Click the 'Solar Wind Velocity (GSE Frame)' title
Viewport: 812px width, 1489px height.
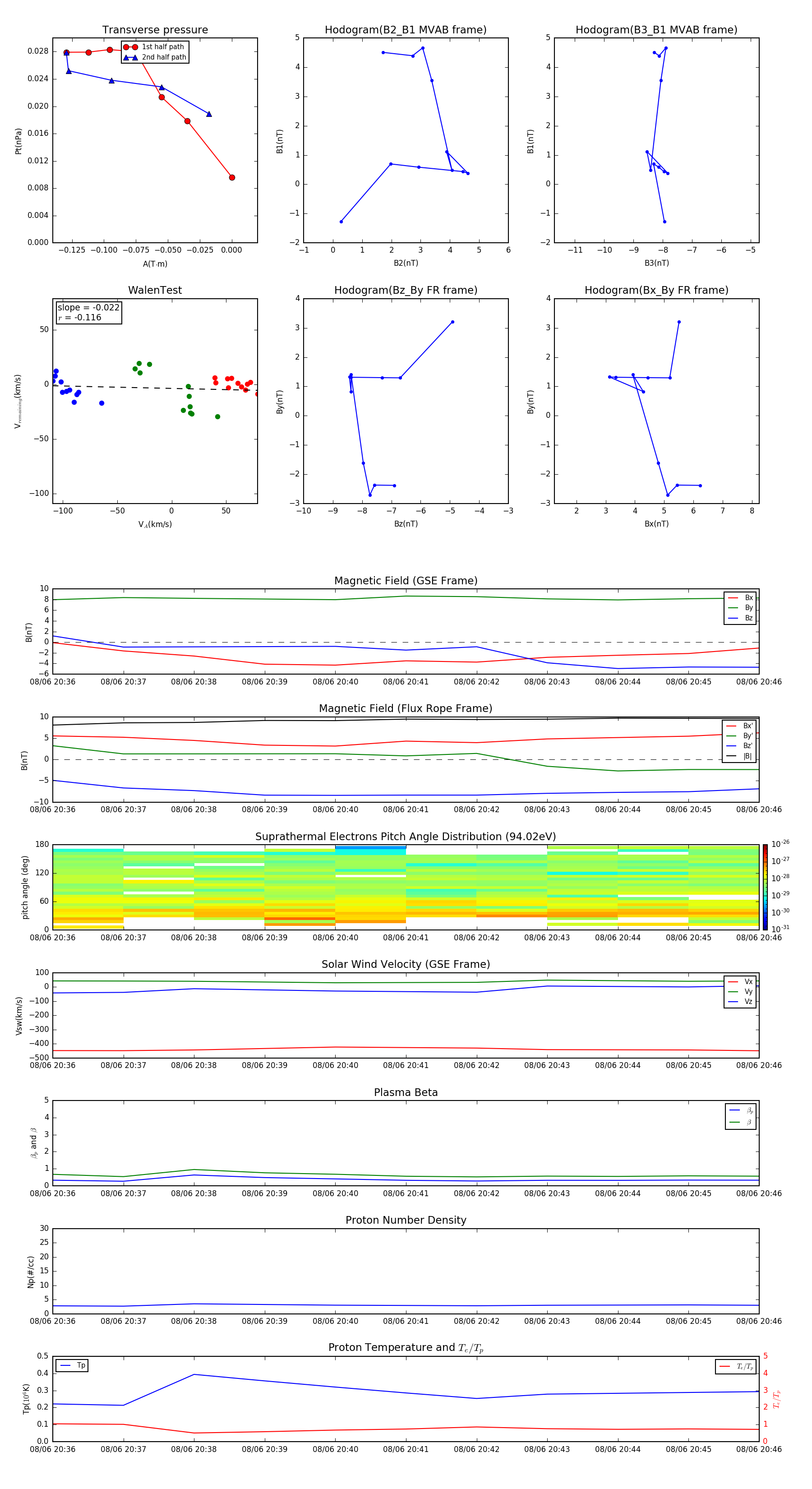tap(406, 965)
